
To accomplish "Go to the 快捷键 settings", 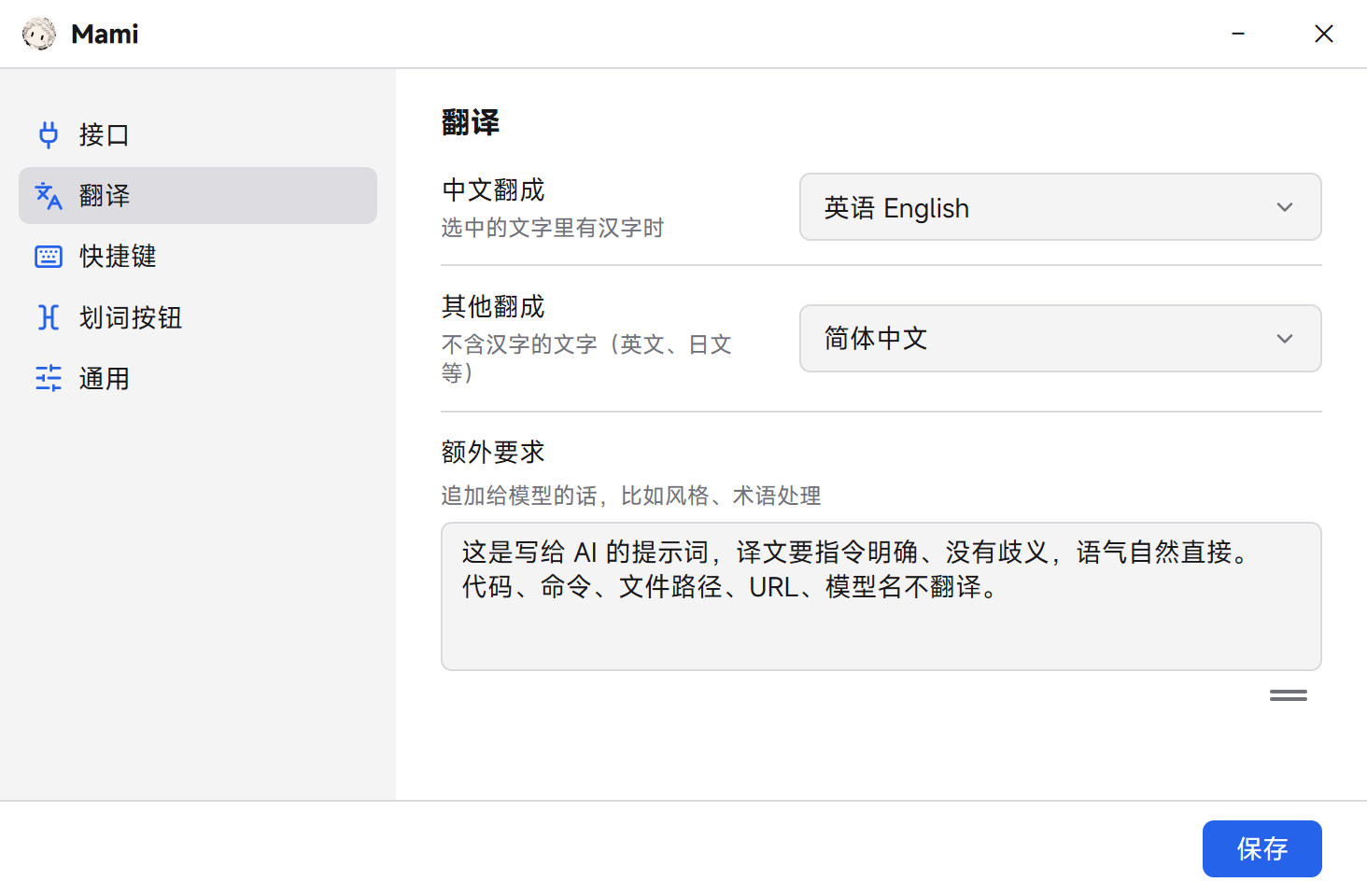I will point(198,257).
